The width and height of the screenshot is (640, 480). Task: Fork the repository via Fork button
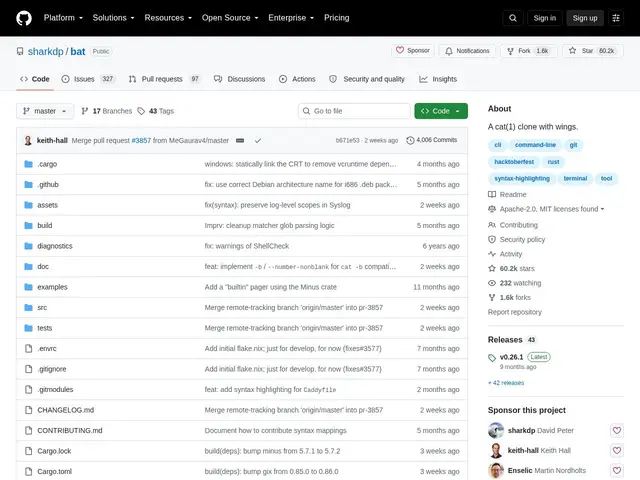click(529, 51)
